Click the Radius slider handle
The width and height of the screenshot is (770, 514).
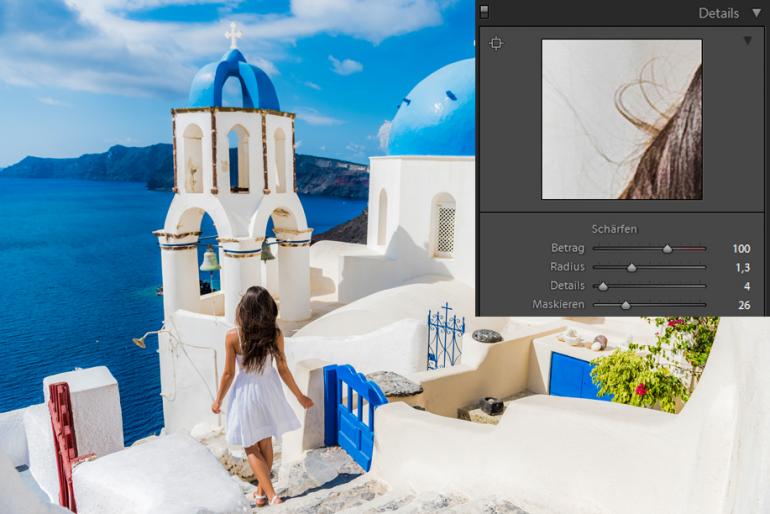pos(631,267)
